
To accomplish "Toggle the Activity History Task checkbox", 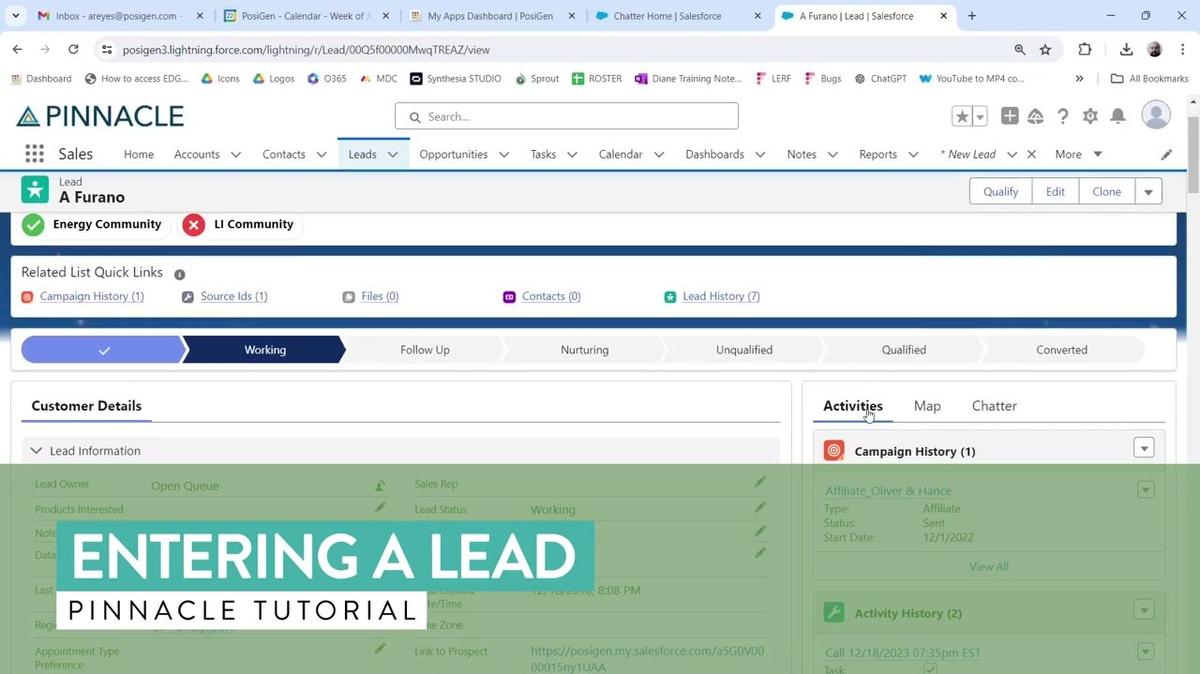I will [x=930, y=669].
